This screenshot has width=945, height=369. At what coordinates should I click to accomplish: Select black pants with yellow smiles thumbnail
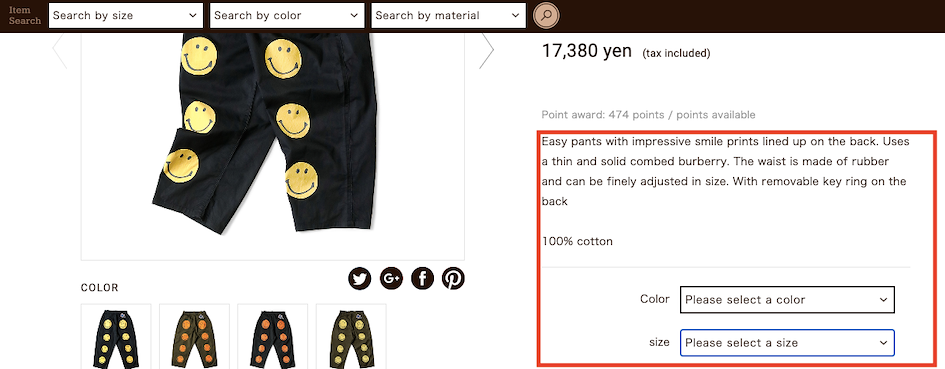(x=116, y=336)
